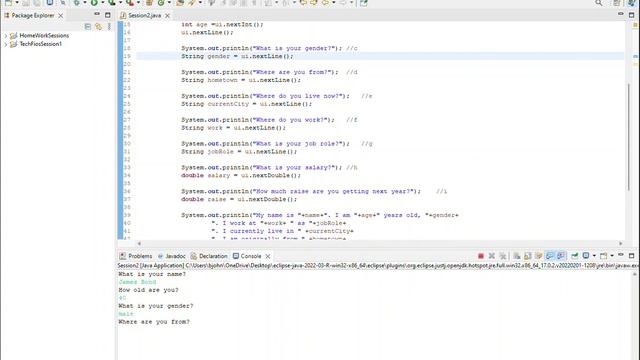Open the External Tools dropdown arrow
Image resolution: width=640 pixels, height=360 pixels.
[x=138, y=3]
